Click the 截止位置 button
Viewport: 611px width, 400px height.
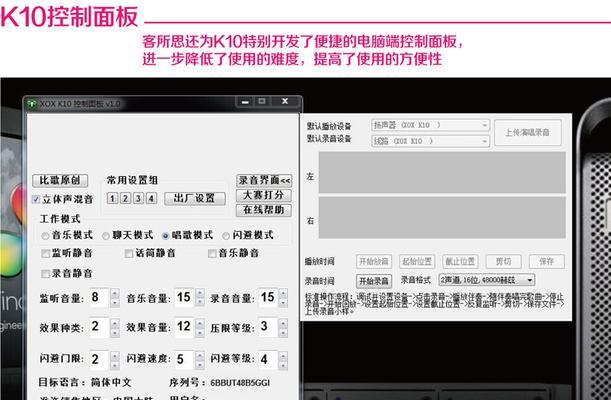[460, 261]
